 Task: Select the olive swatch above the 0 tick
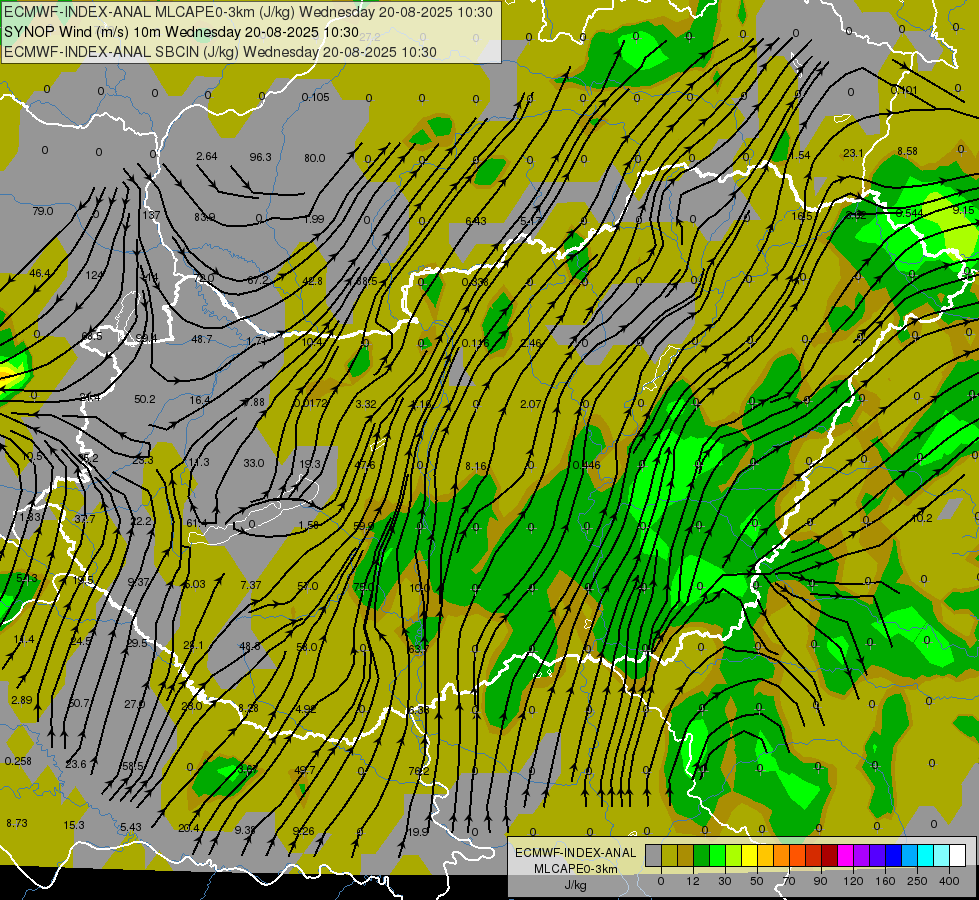pyautogui.click(x=669, y=855)
